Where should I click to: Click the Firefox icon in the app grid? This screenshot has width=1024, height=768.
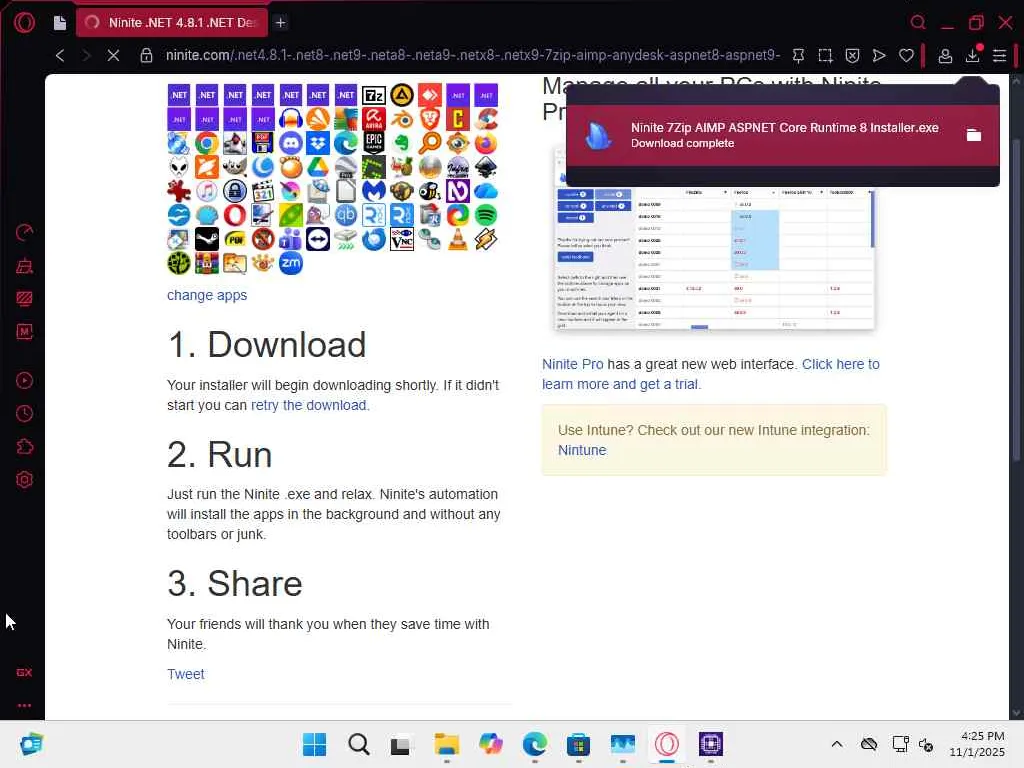click(x=485, y=143)
